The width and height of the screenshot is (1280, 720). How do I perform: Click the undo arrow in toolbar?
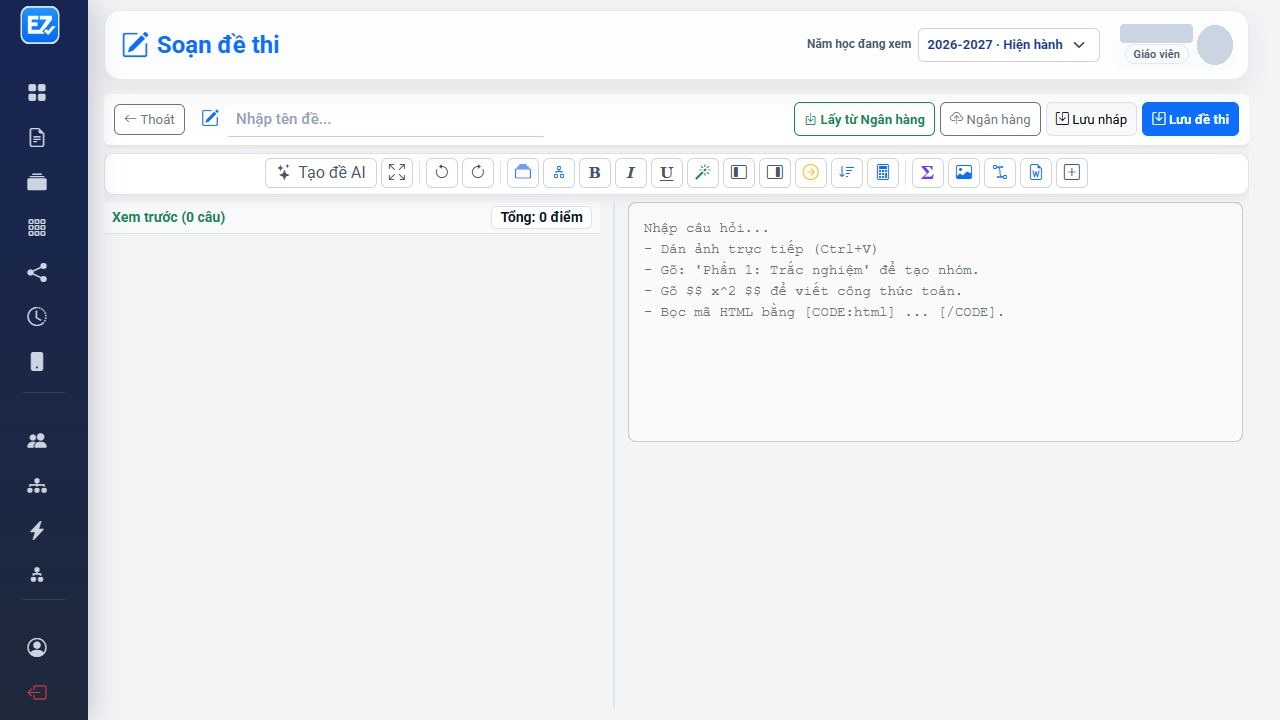pyautogui.click(x=442, y=172)
